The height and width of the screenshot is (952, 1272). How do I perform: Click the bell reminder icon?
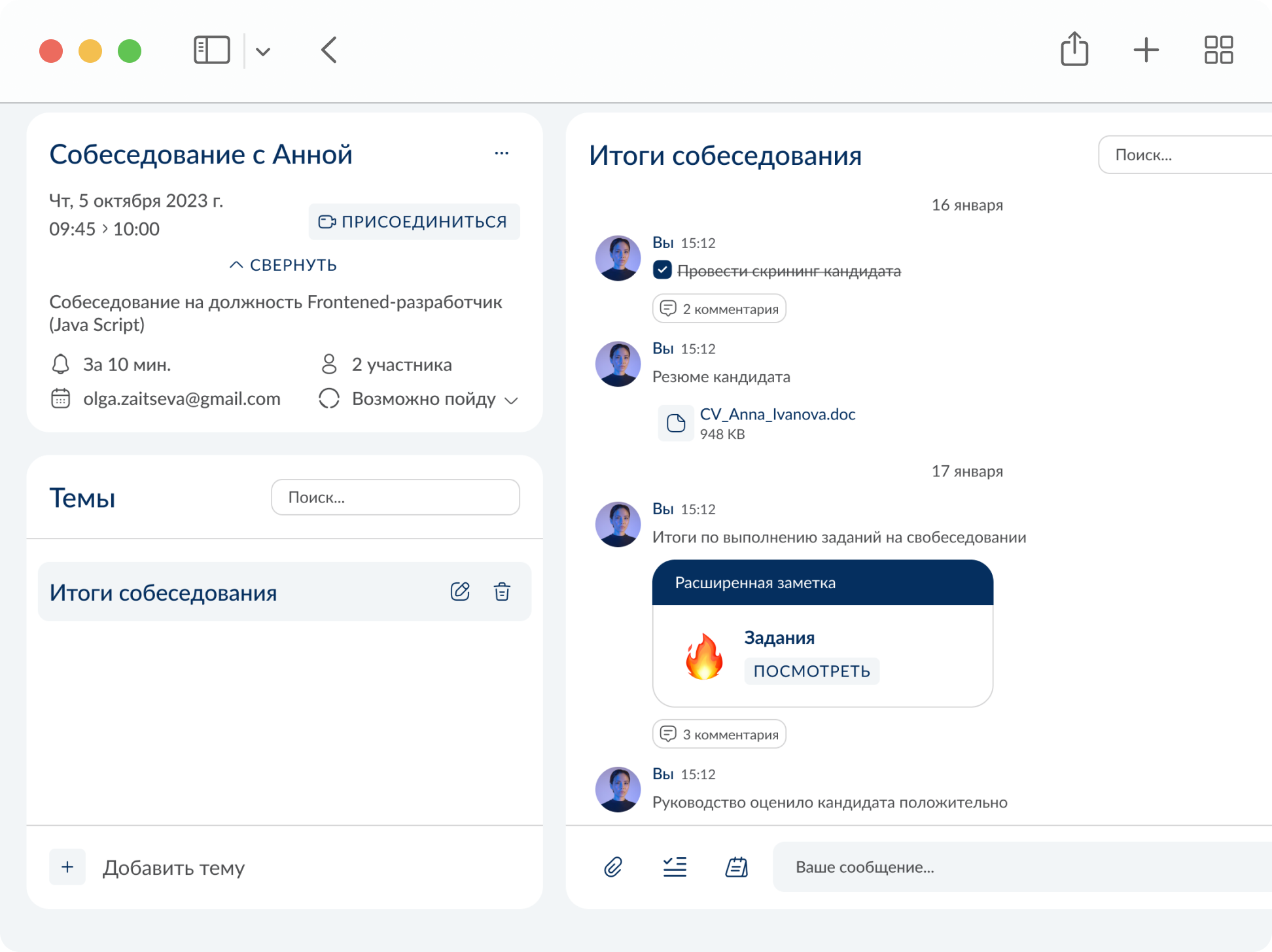(x=61, y=364)
